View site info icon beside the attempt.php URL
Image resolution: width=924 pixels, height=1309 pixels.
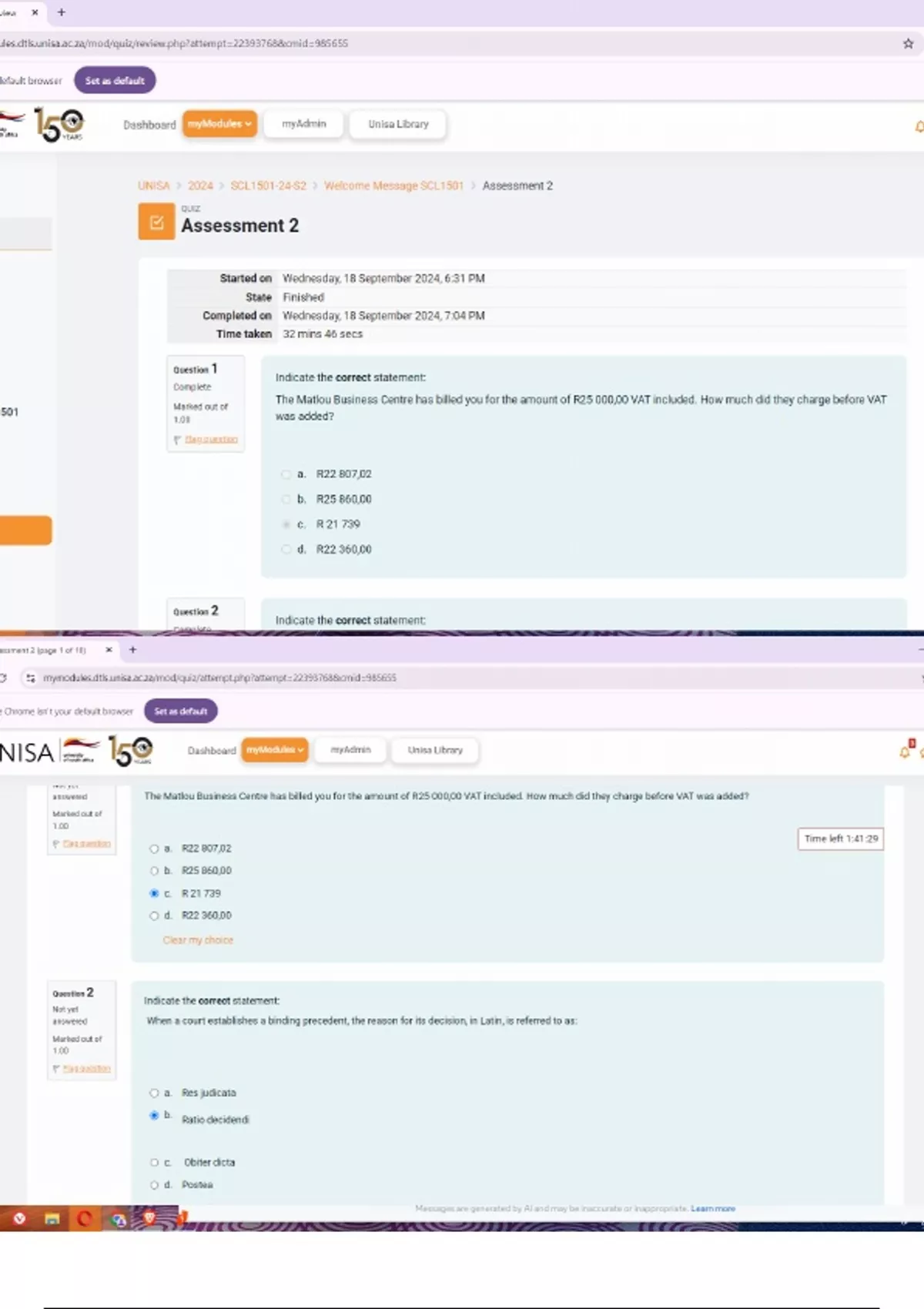30,678
